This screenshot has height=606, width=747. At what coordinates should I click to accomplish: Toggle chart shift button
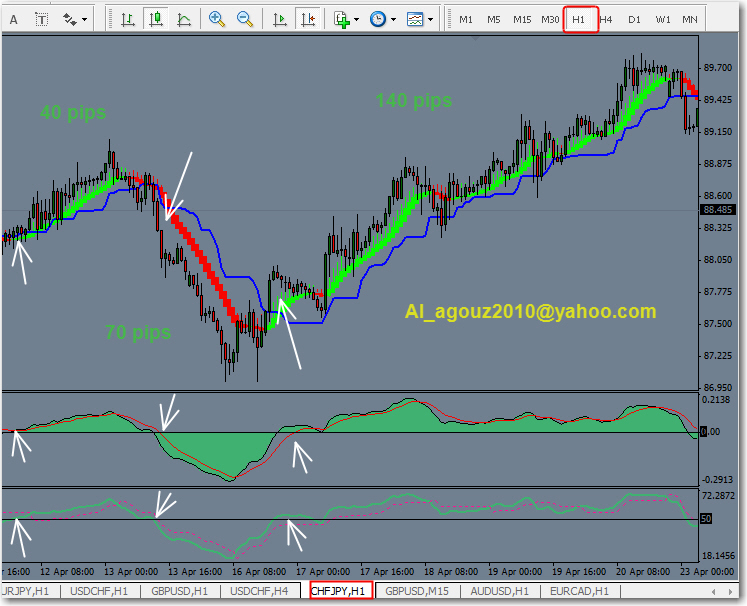(x=308, y=20)
